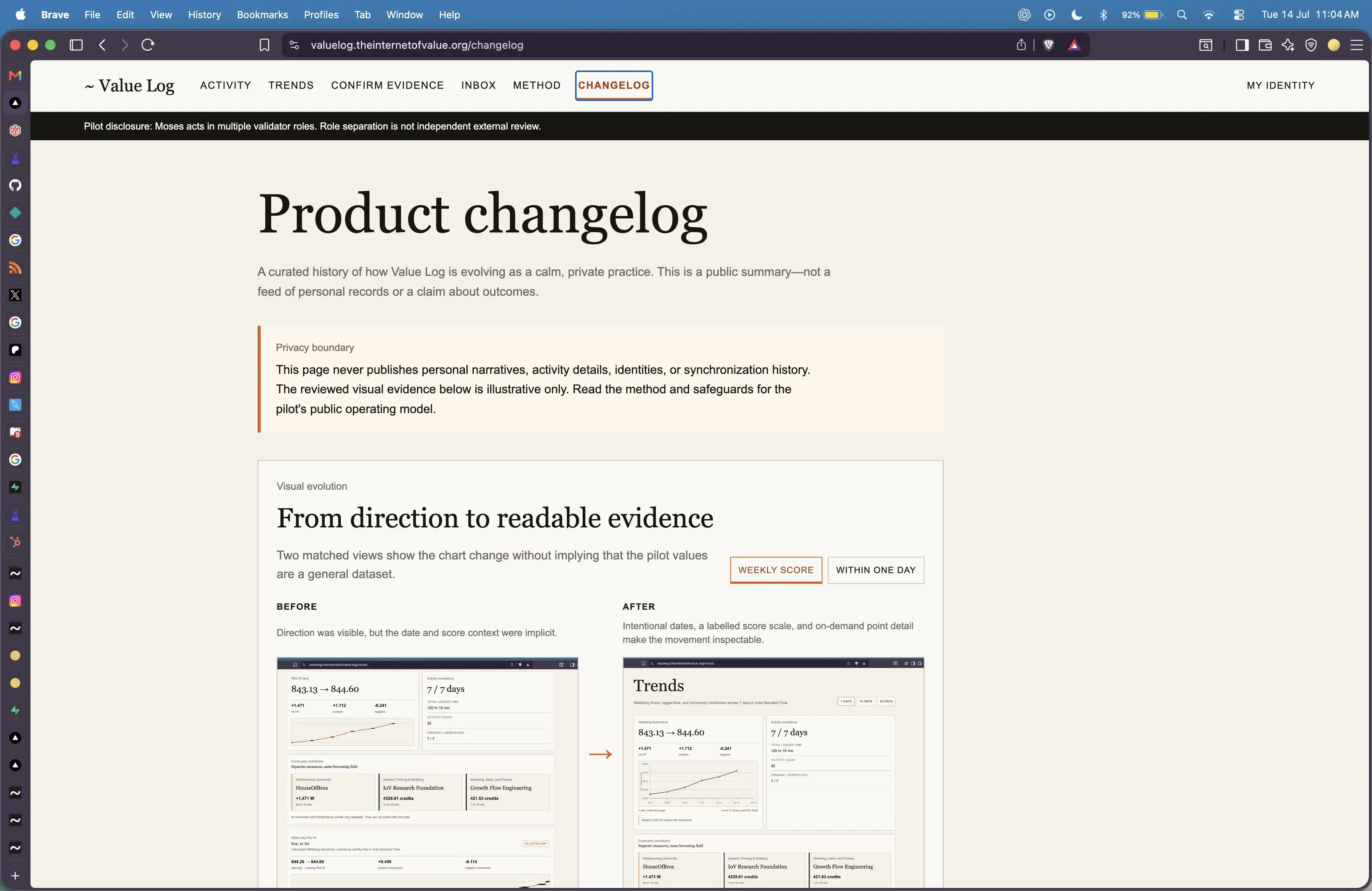Reload the changelog page
1372x891 pixels.
(147, 45)
